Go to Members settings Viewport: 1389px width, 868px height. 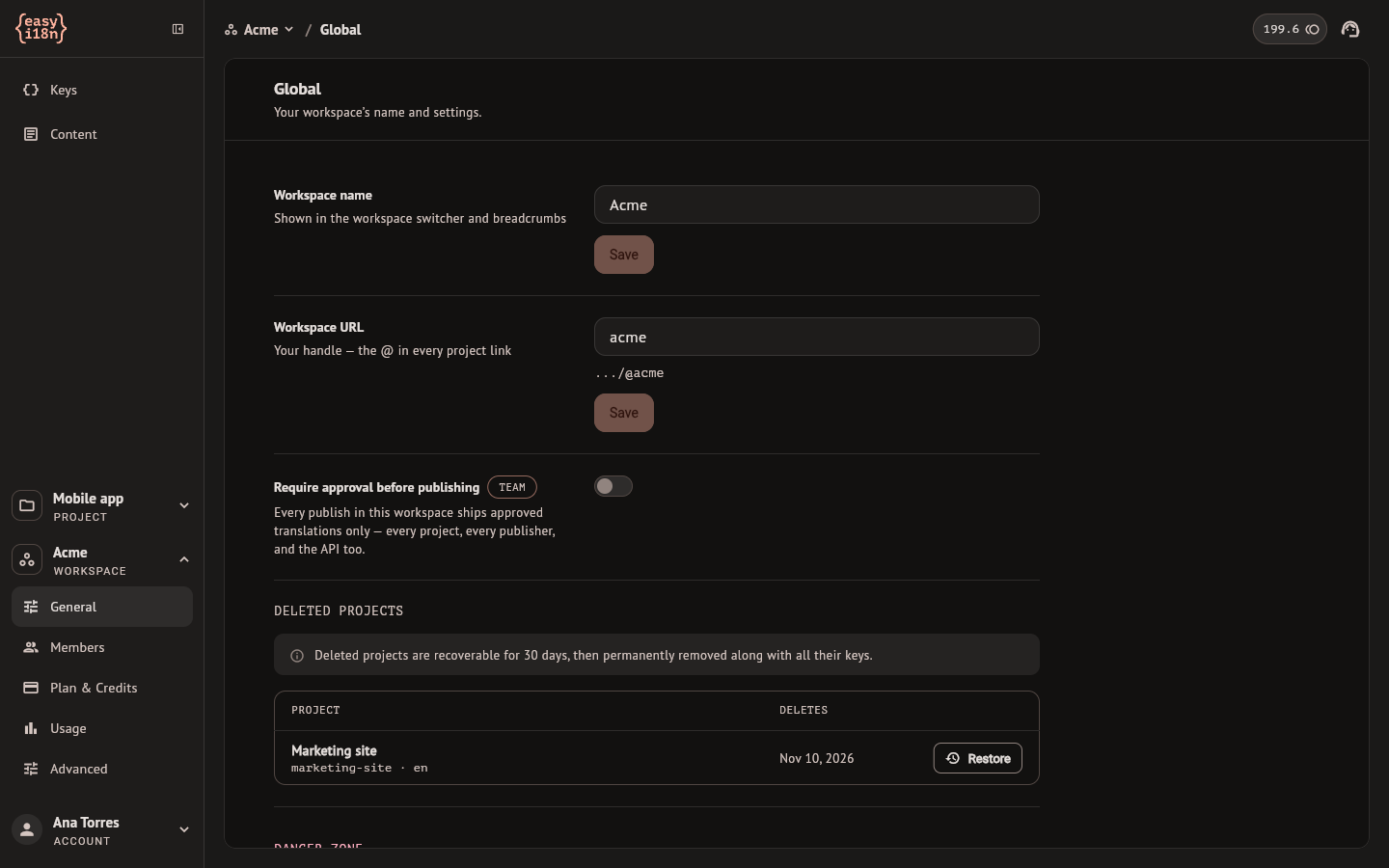[102, 647]
